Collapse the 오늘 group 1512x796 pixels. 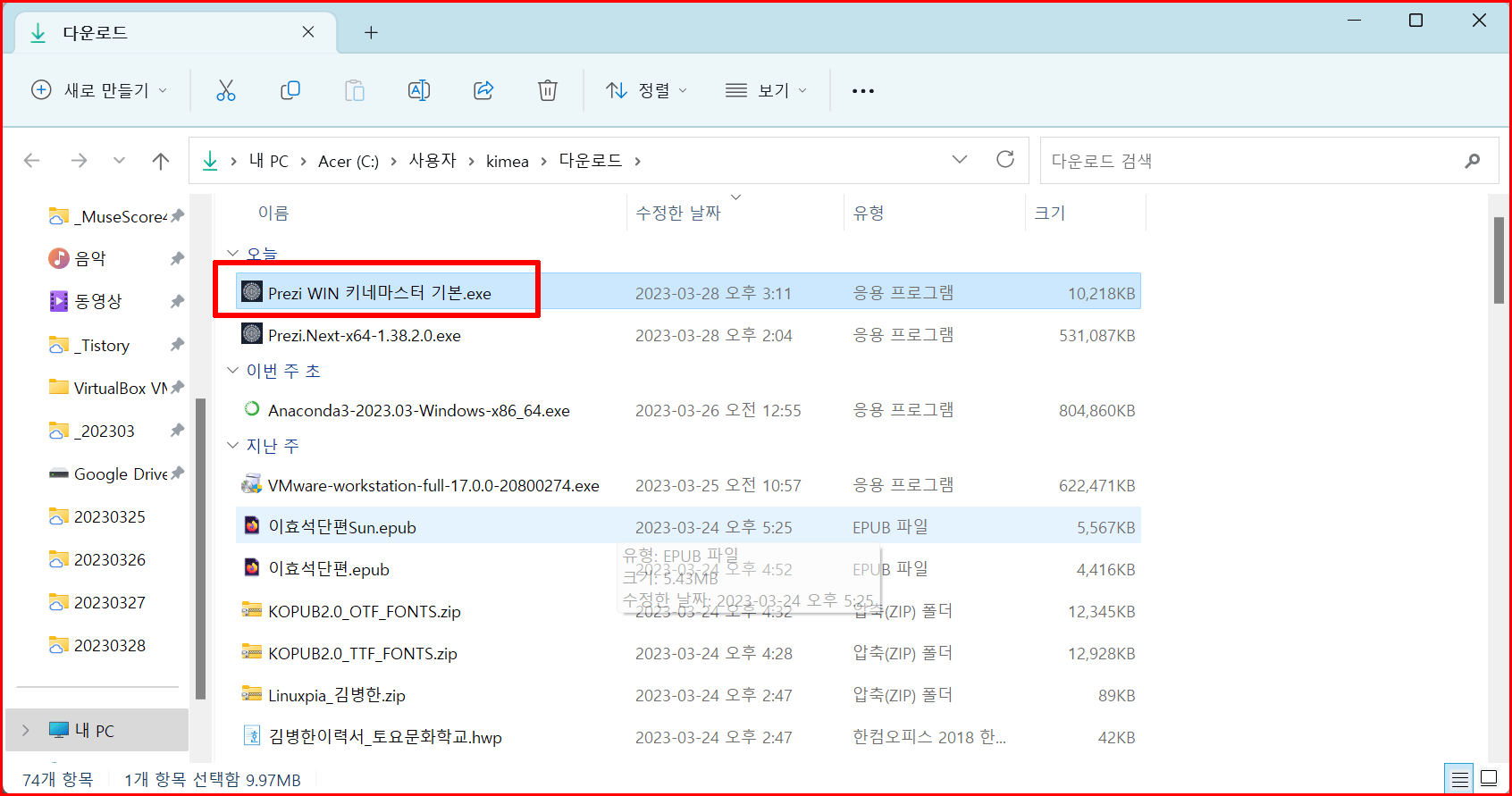pos(233,254)
